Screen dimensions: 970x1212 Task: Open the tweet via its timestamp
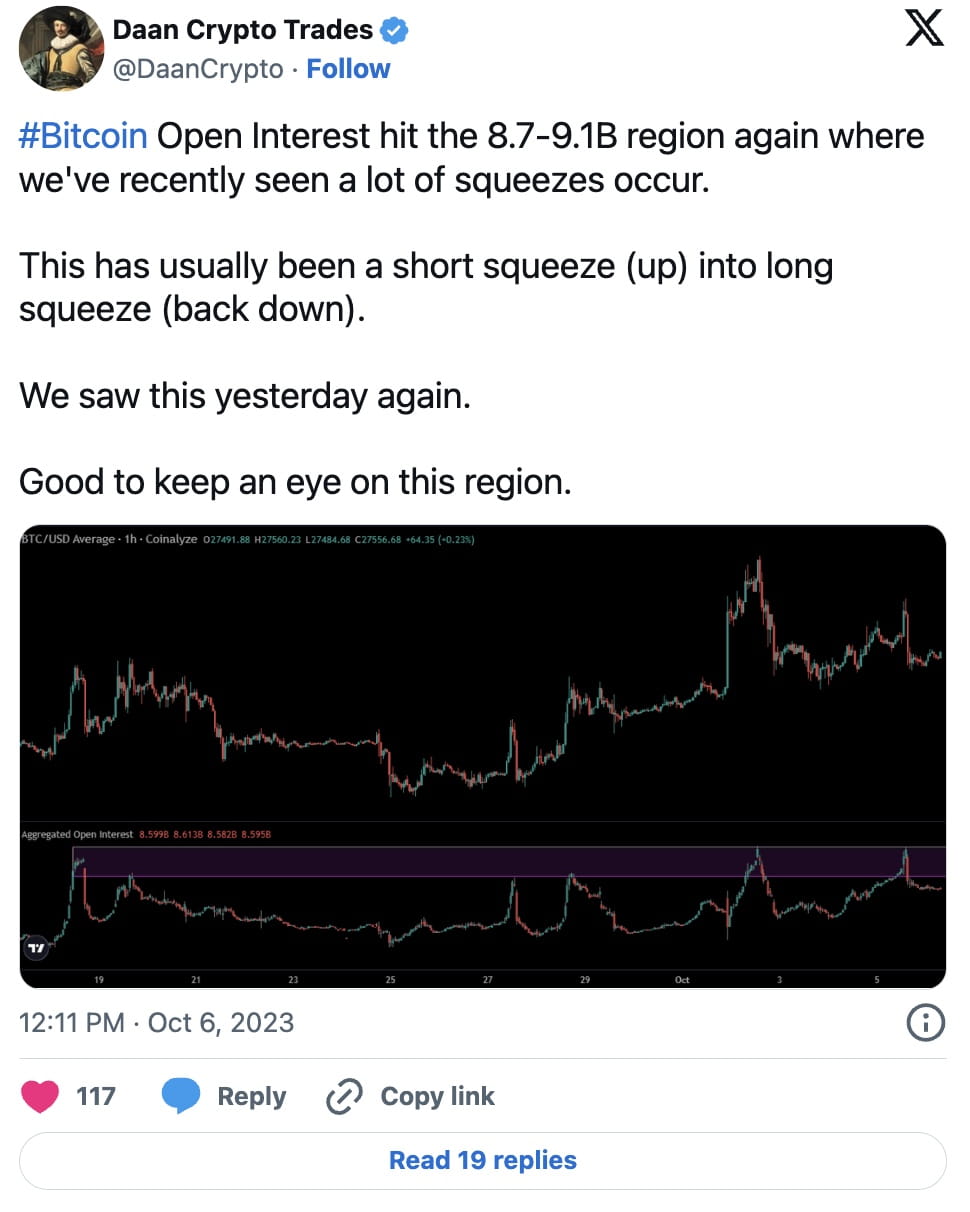155,1023
